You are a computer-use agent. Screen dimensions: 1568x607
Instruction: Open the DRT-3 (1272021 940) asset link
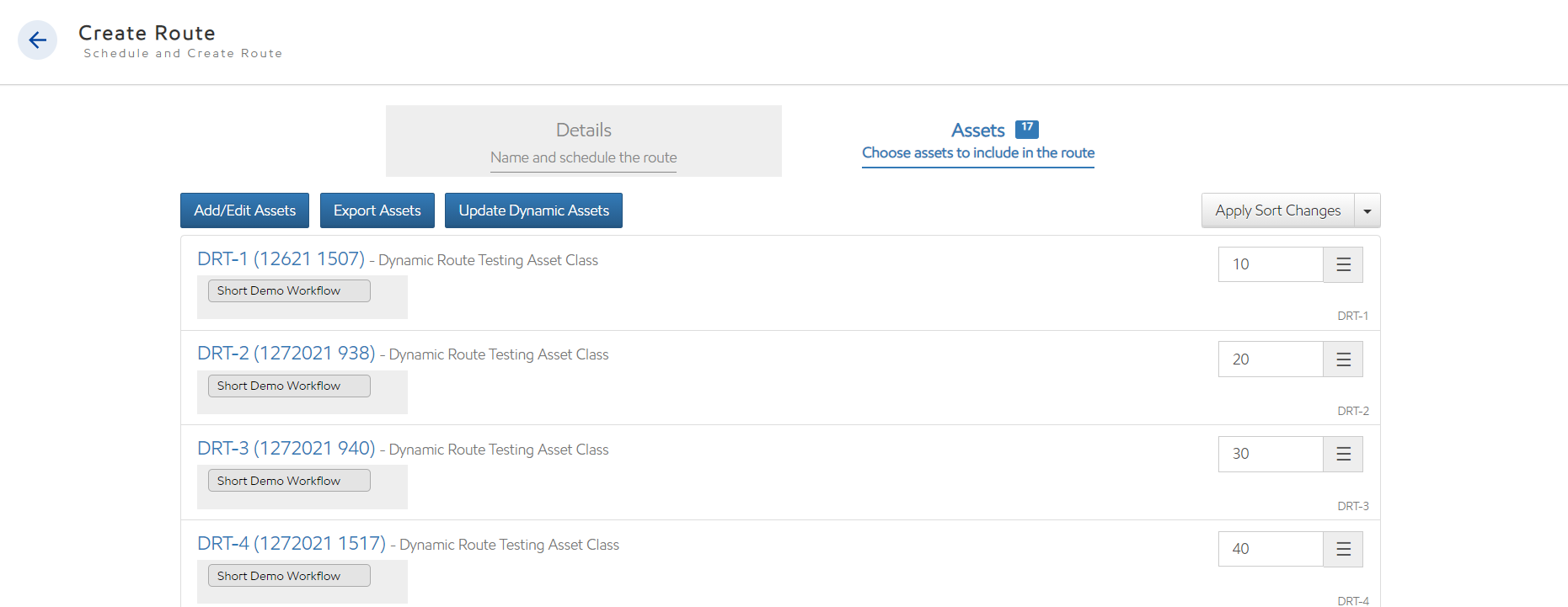(286, 449)
